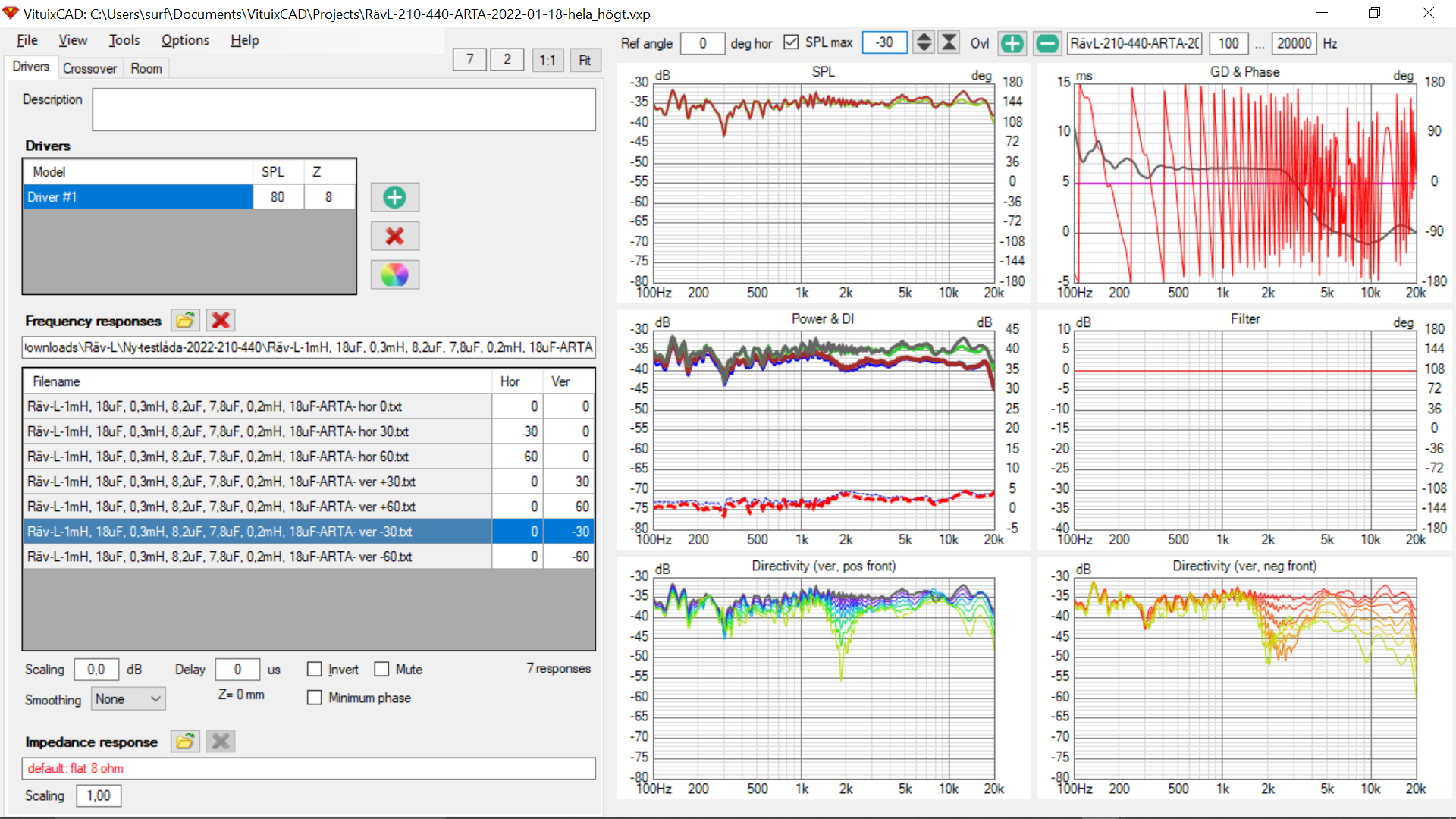Click the frequency response Scaling dB field
This screenshot has height=819, width=1456.
tap(96, 670)
